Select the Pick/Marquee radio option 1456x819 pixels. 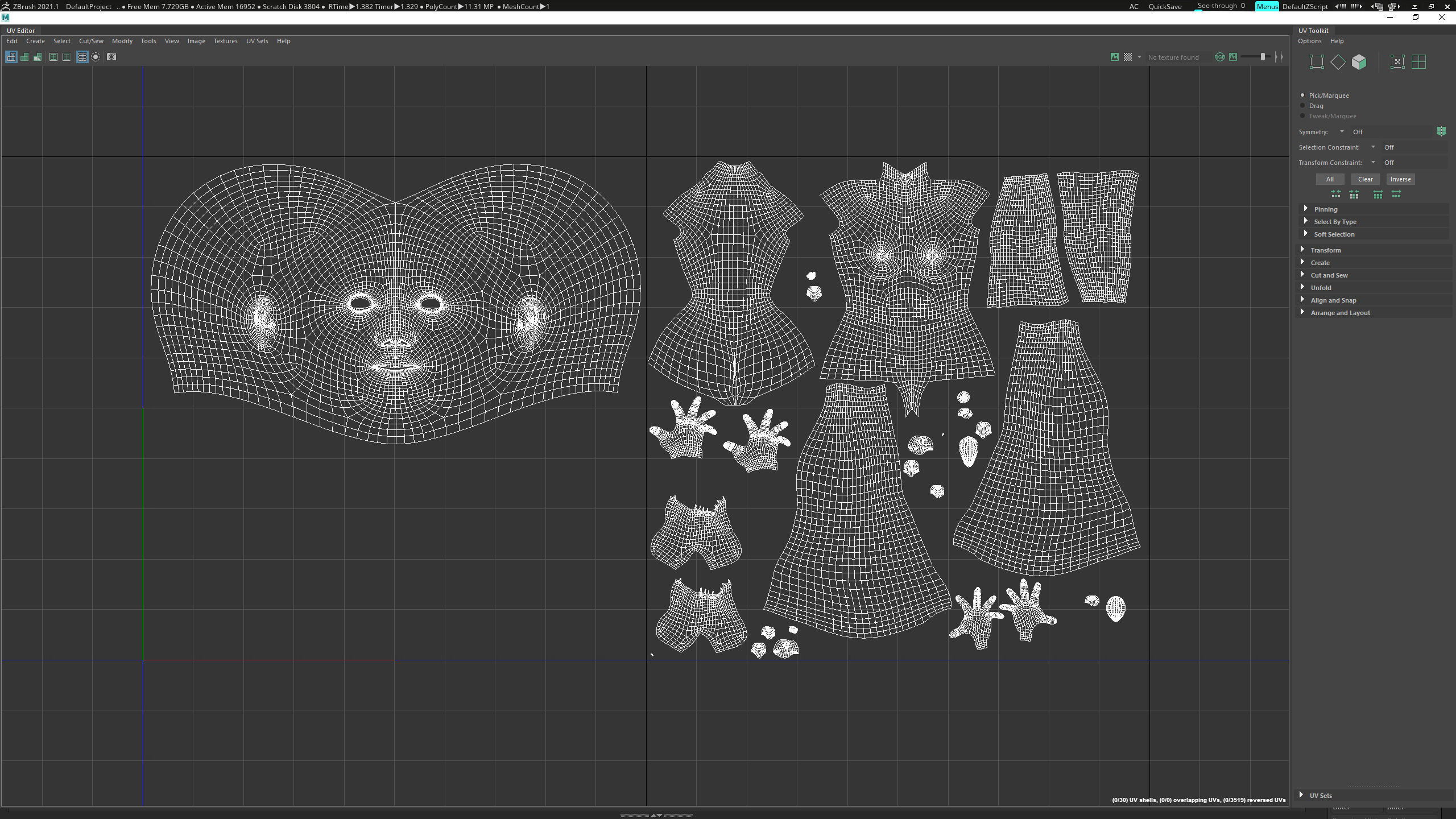click(1302, 96)
